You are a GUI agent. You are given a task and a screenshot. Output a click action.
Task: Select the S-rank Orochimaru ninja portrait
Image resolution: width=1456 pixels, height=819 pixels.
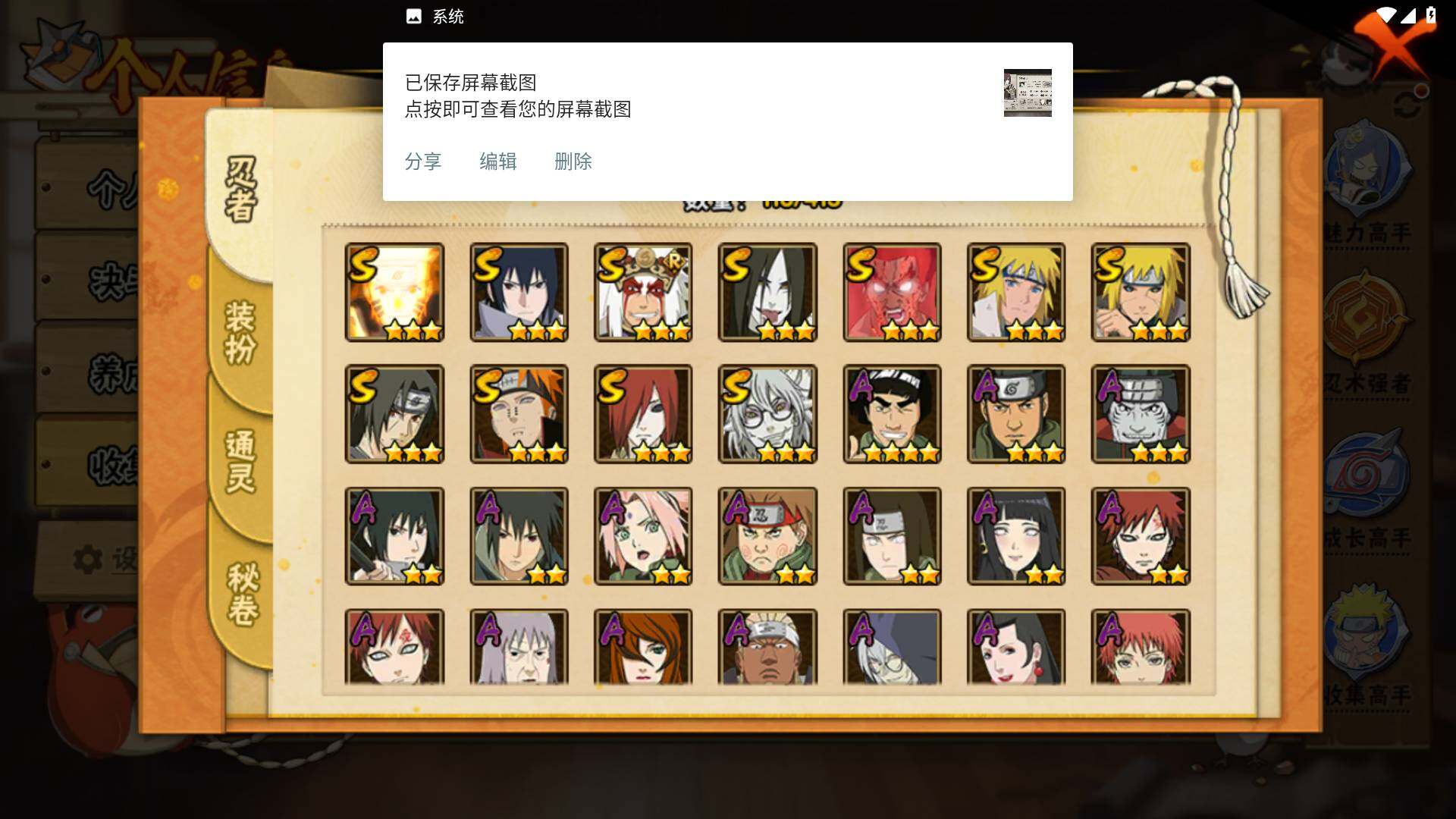(x=767, y=293)
